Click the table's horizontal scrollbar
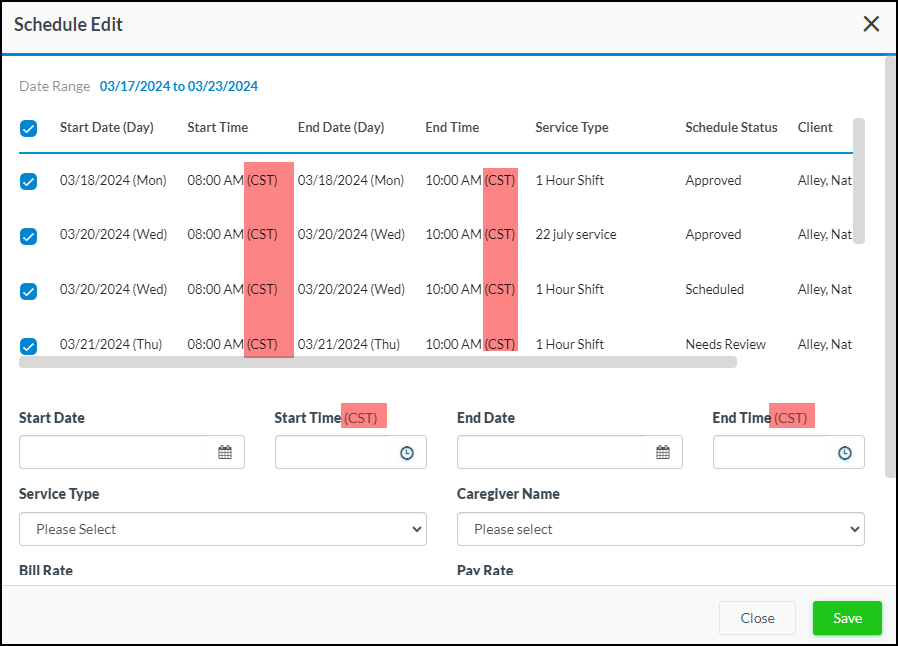Screen dimensions: 898x646 pos(378,362)
